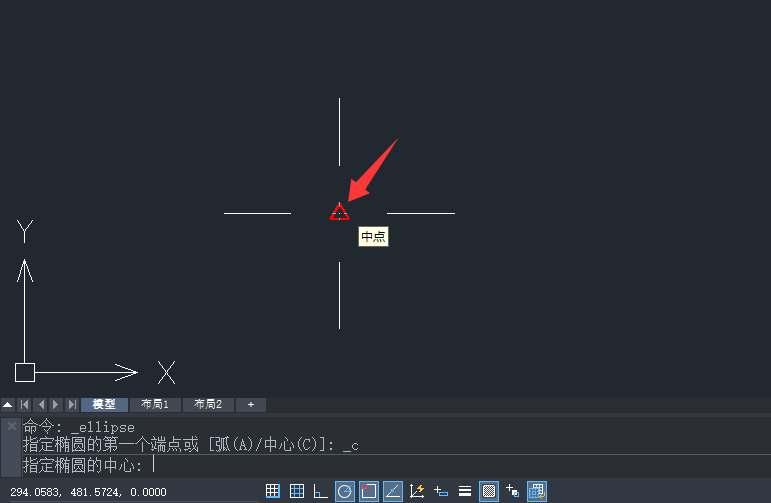The height and width of the screenshot is (503, 771).
Task: Click the selection cycling plus-squares icon
Action: pyautogui.click(x=513, y=491)
